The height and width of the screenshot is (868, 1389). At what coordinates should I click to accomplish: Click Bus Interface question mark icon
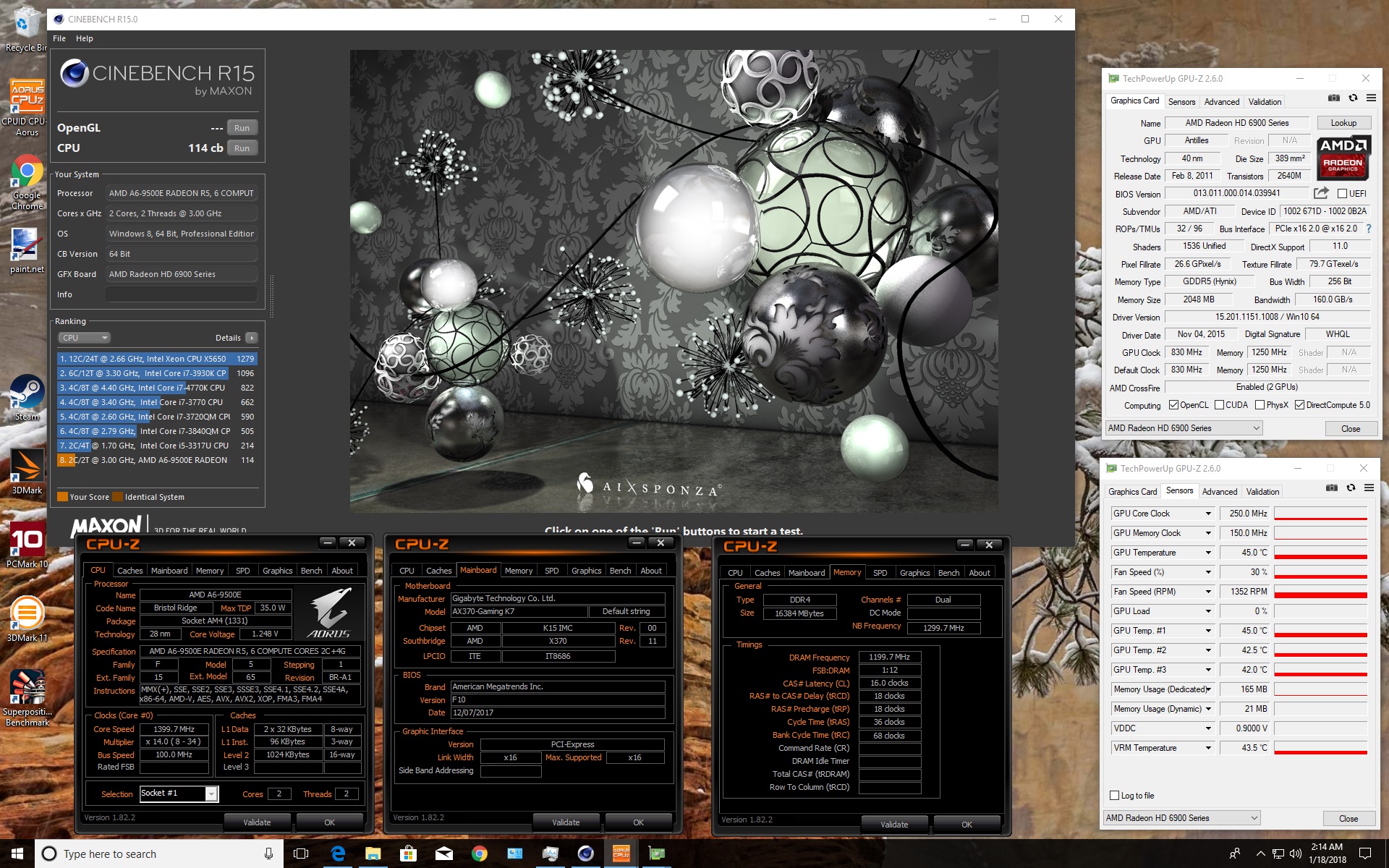coord(1368,229)
